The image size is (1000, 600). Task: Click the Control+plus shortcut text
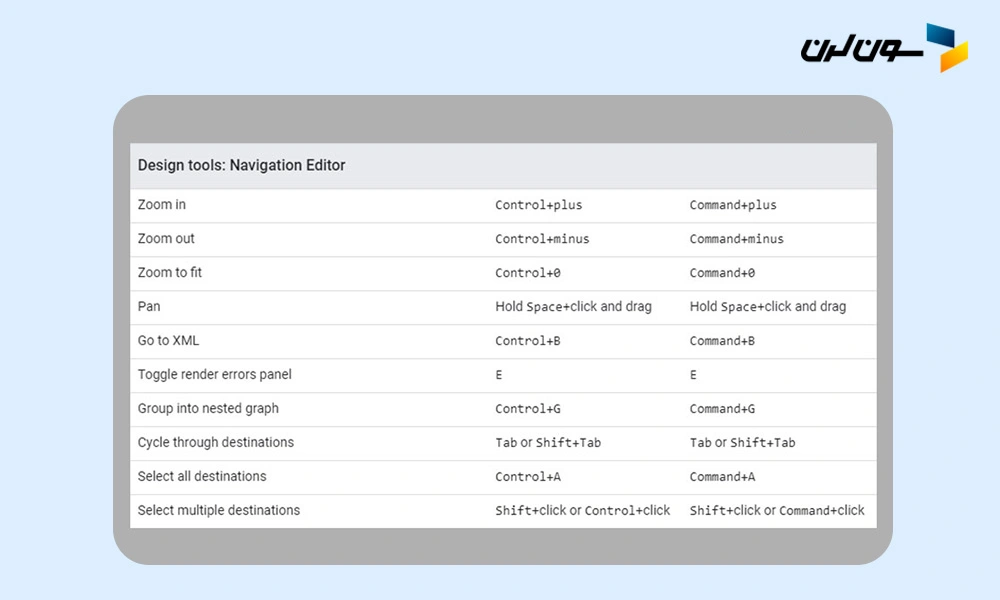538,205
